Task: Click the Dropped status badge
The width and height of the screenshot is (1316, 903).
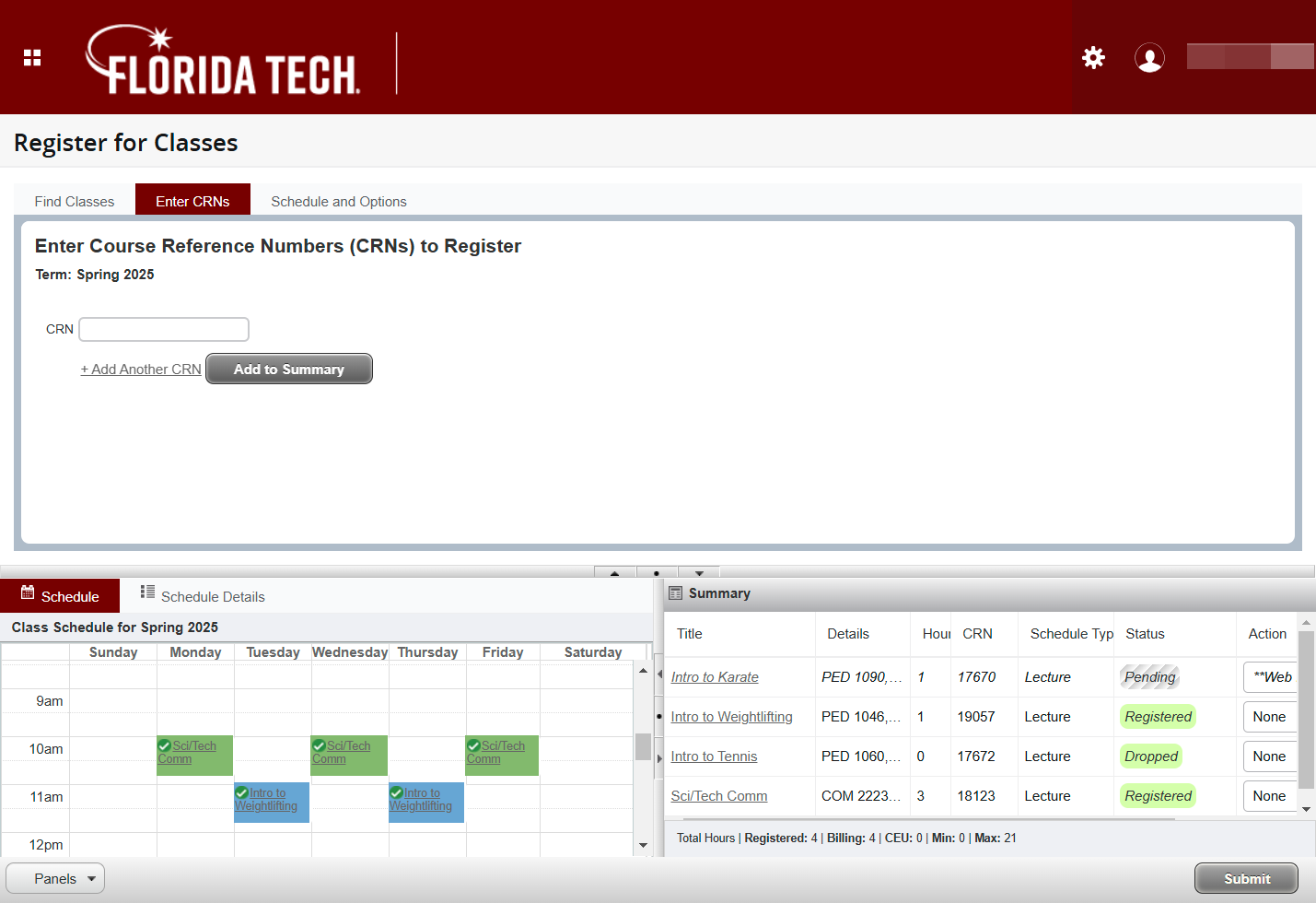Action: 1151,756
